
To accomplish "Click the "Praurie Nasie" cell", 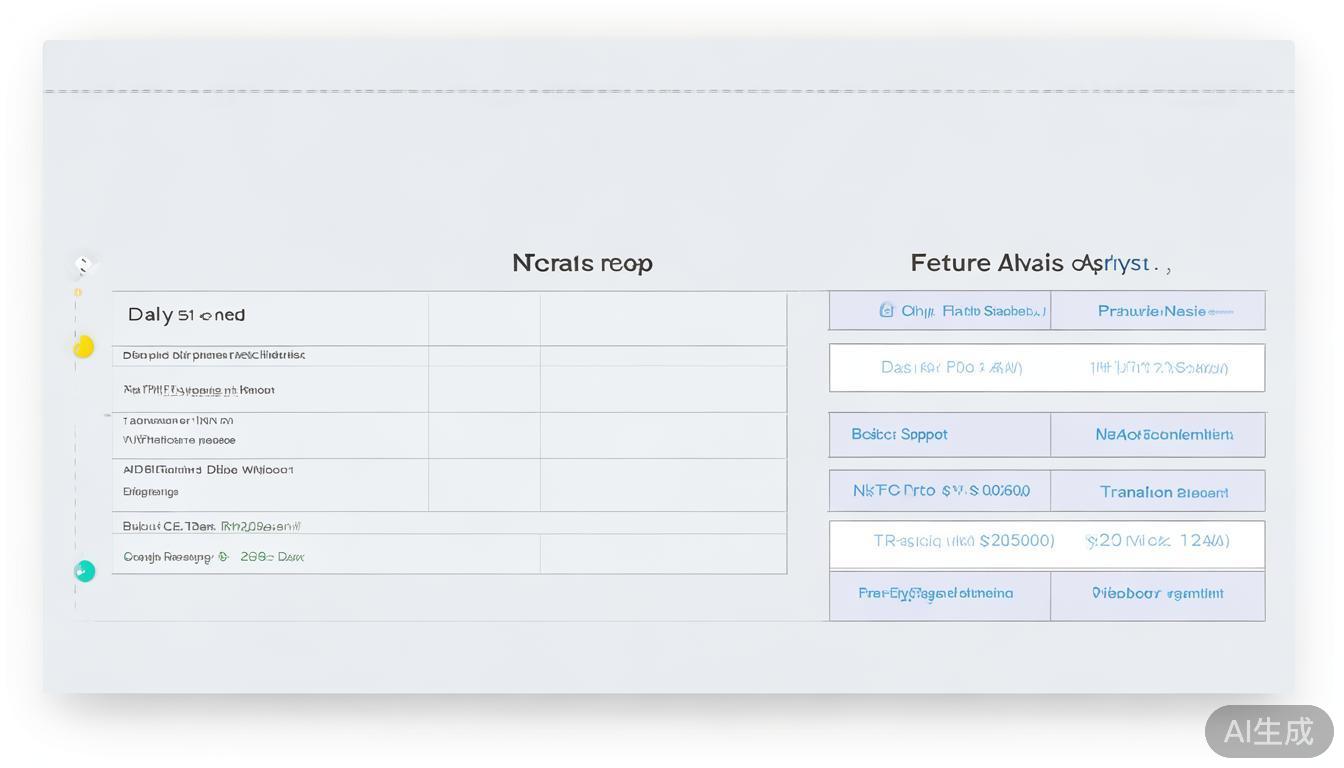I will tap(1158, 311).
